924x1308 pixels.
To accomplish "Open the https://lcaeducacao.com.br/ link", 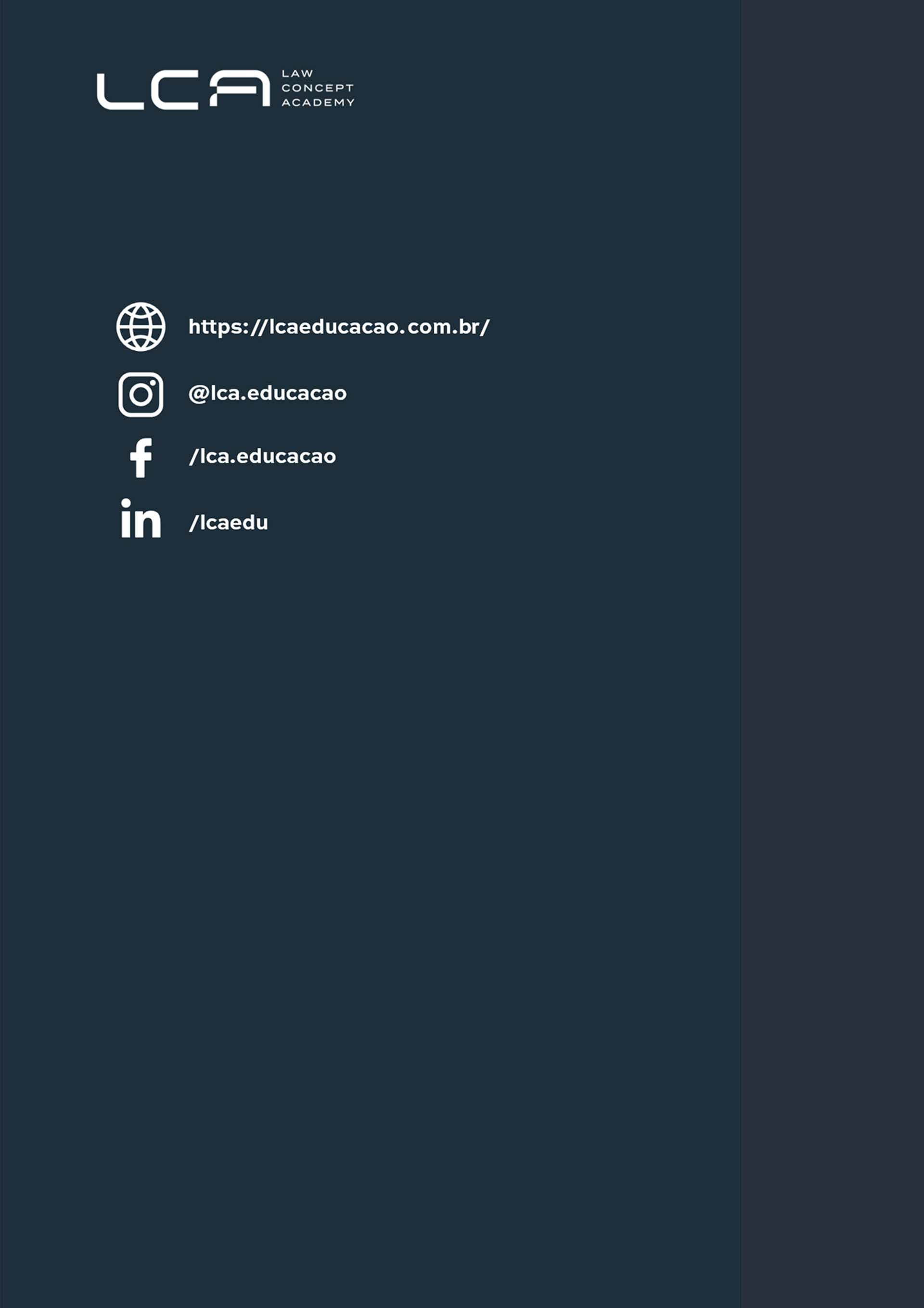I will (x=339, y=327).
